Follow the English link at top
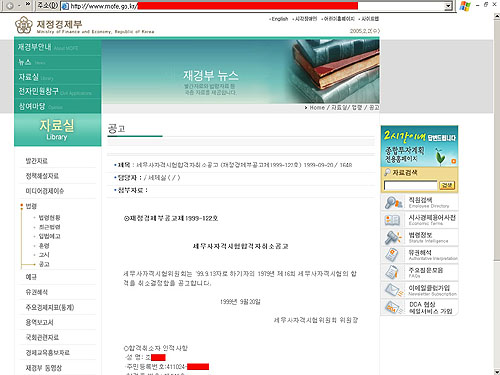Image resolution: width=500 pixels, height=375 pixels. (279, 19)
